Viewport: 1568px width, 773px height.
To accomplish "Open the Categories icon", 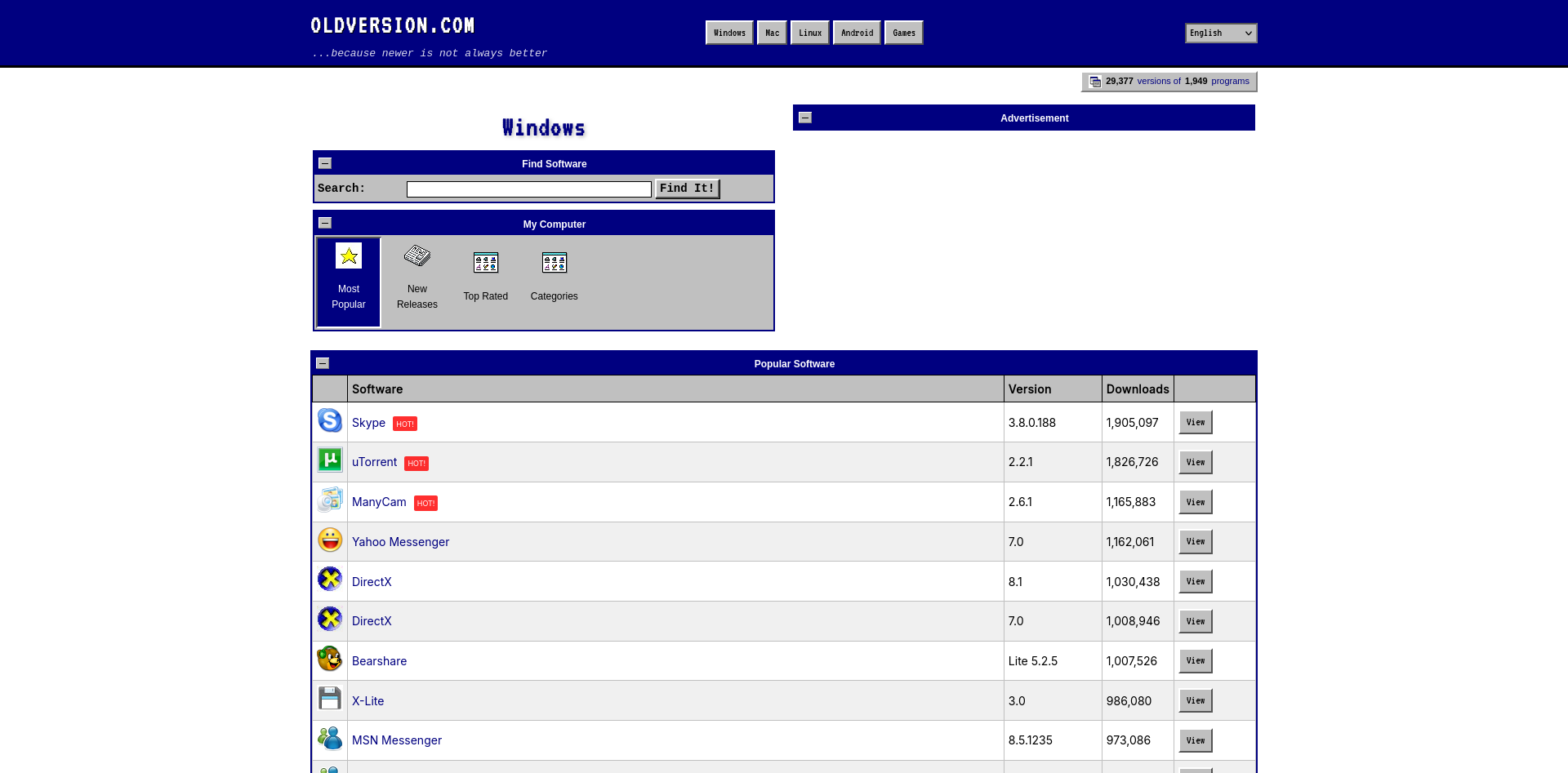I will point(555,263).
